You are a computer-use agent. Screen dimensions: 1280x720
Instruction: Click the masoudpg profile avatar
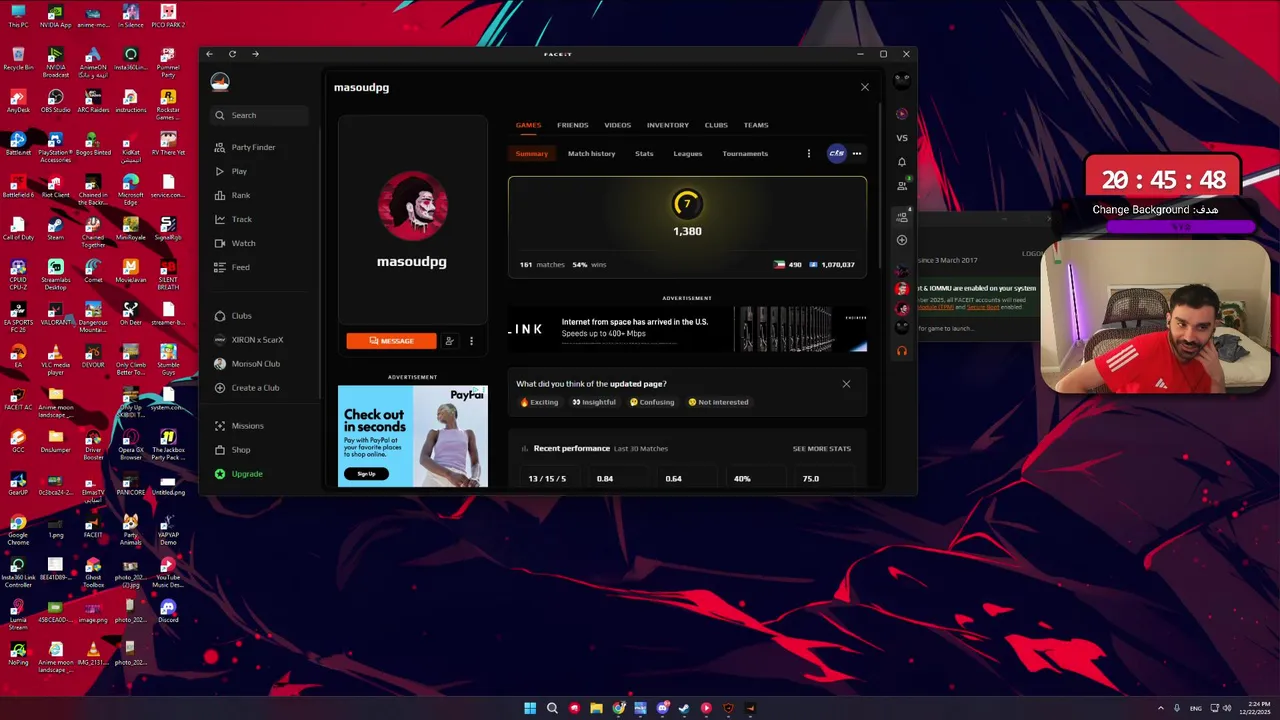413,206
